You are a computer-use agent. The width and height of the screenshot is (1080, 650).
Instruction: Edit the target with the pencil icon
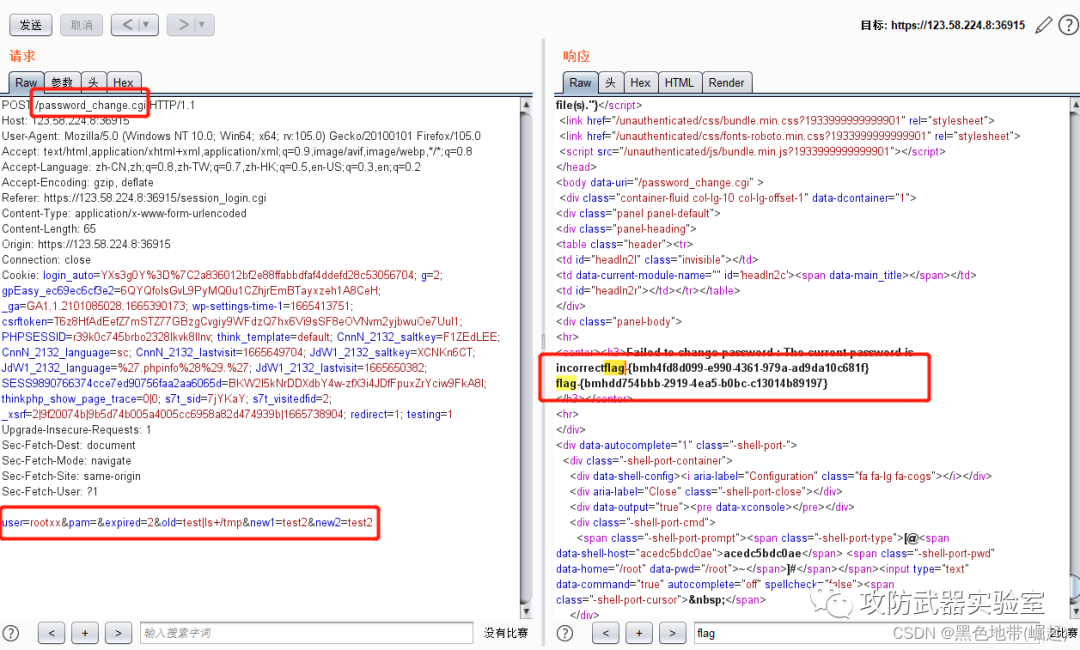[x=1043, y=25]
